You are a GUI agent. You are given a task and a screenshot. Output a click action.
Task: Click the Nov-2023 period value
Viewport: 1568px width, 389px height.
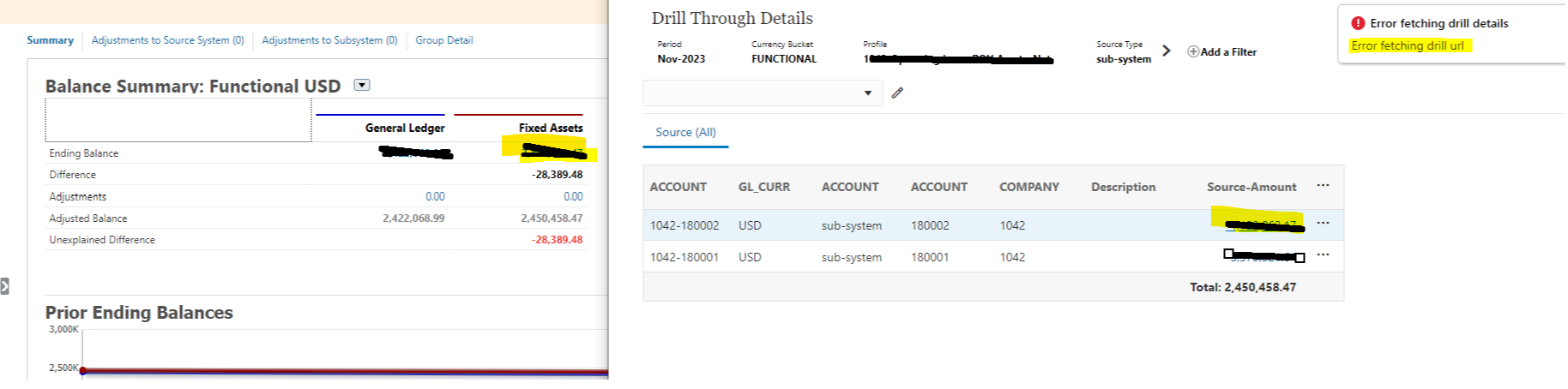(681, 59)
